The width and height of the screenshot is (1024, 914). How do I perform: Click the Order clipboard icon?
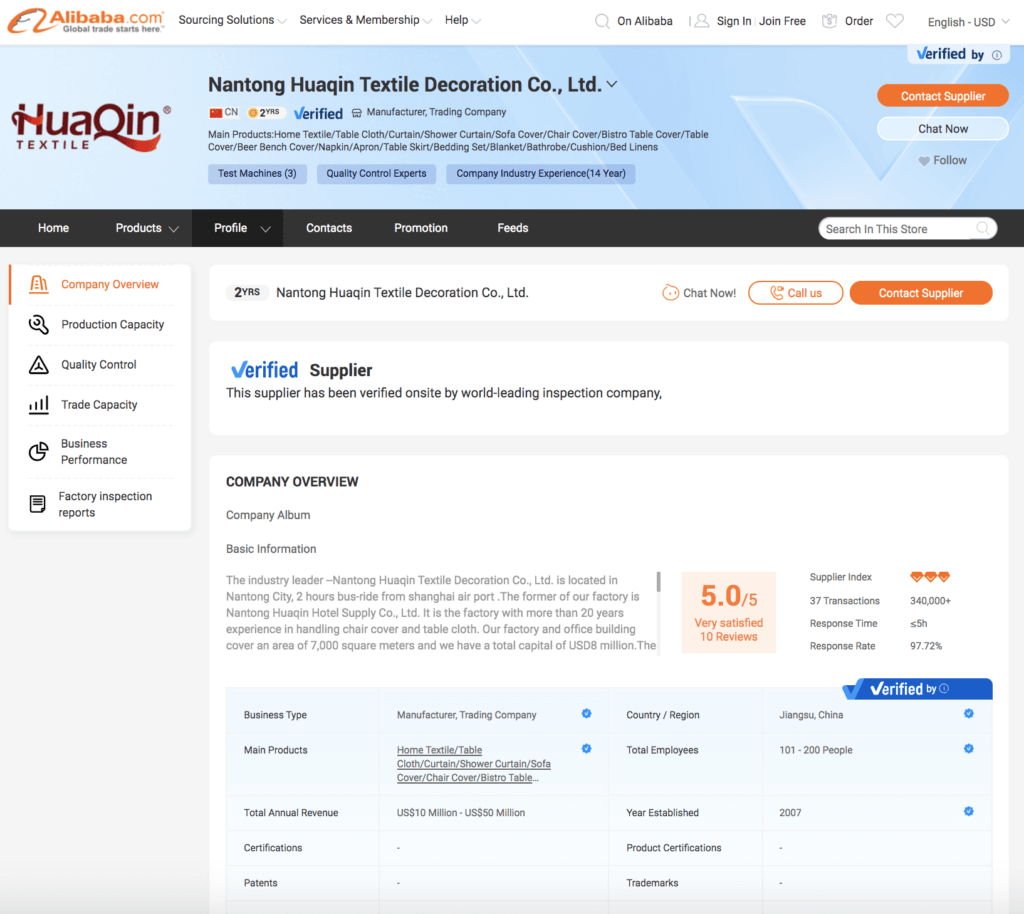point(829,21)
